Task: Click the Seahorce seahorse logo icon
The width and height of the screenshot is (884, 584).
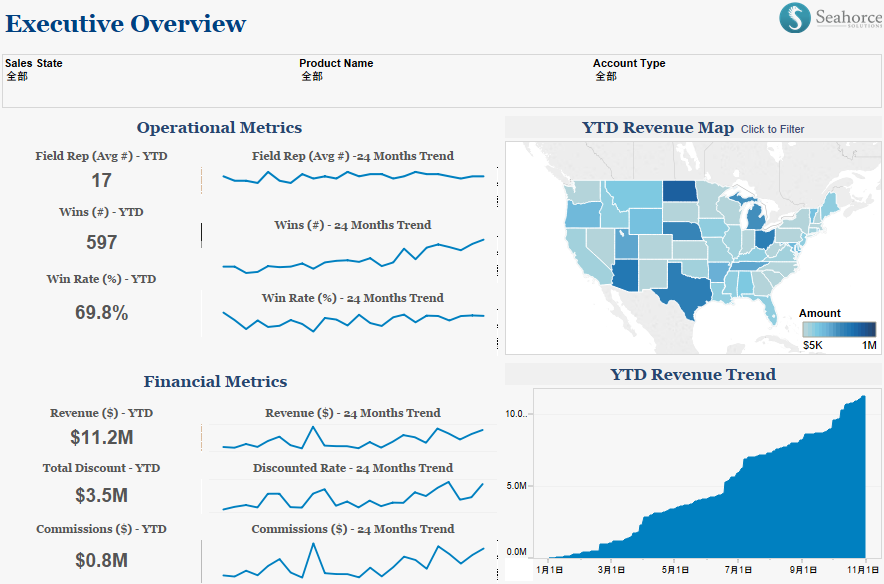Action: pyautogui.click(x=796, y=18)
